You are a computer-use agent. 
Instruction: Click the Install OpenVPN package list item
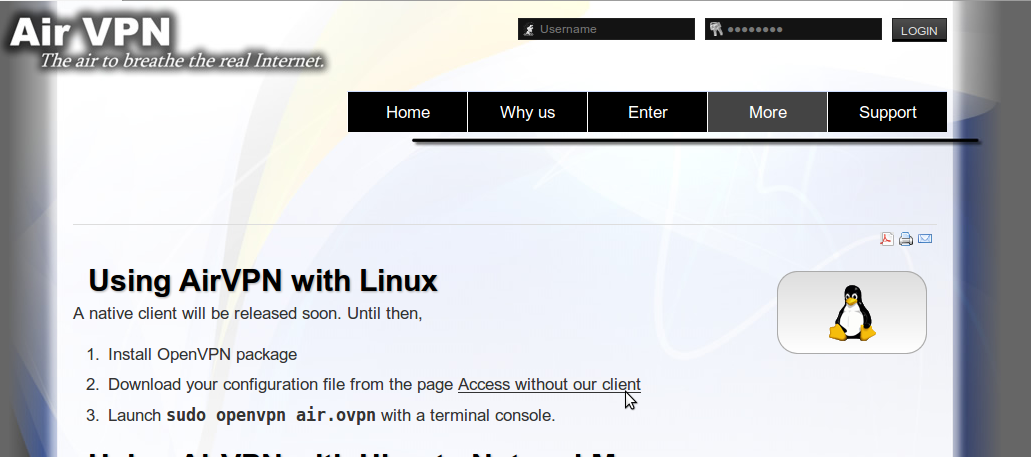click(202, 354)
